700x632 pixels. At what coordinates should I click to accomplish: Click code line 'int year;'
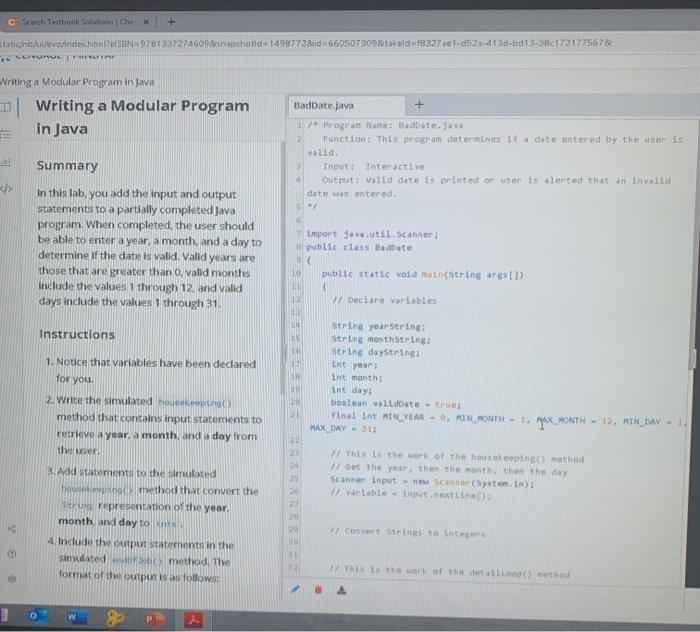[354, 365]
